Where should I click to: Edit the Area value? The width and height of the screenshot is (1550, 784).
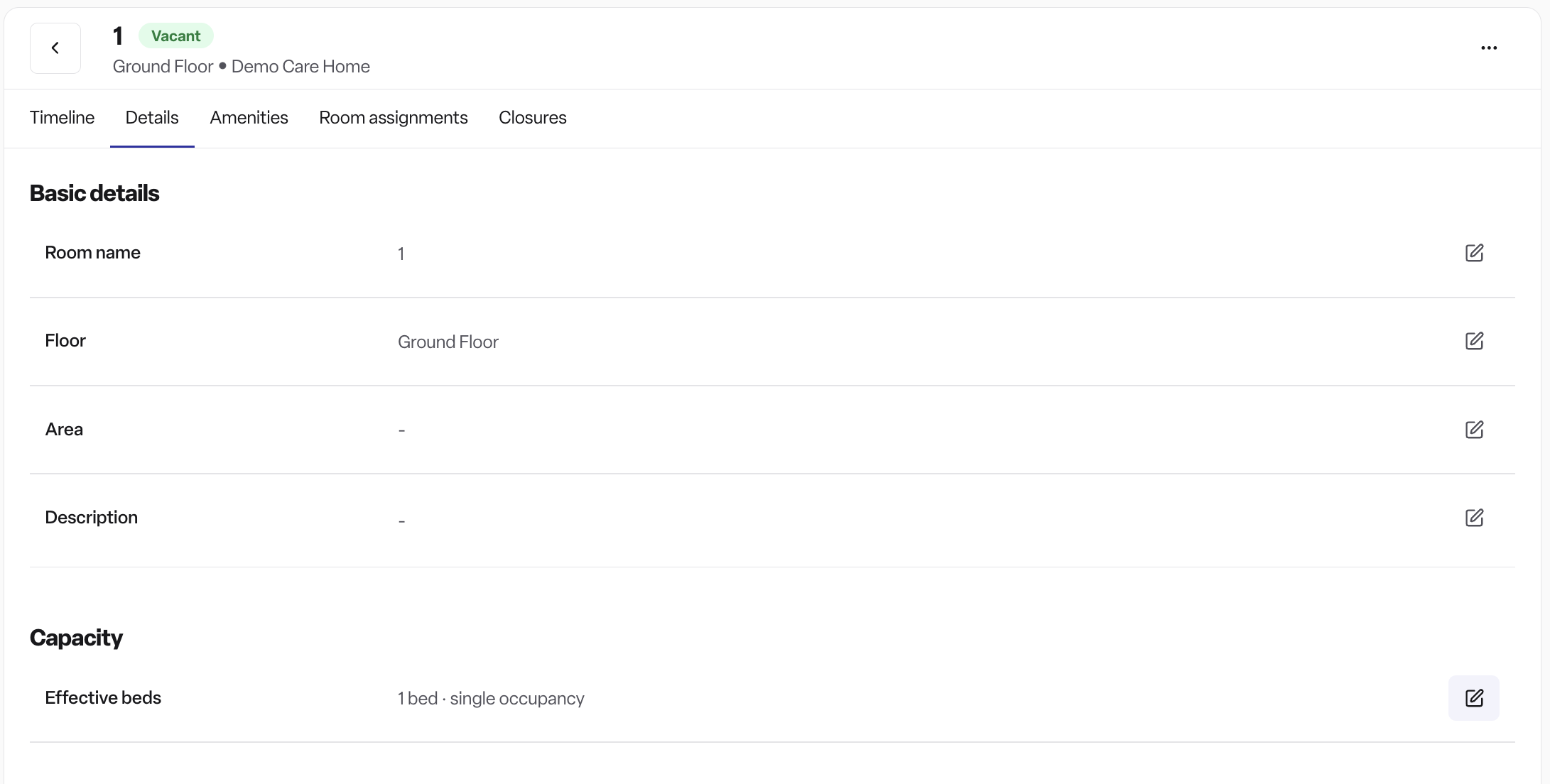[1474, 430]
